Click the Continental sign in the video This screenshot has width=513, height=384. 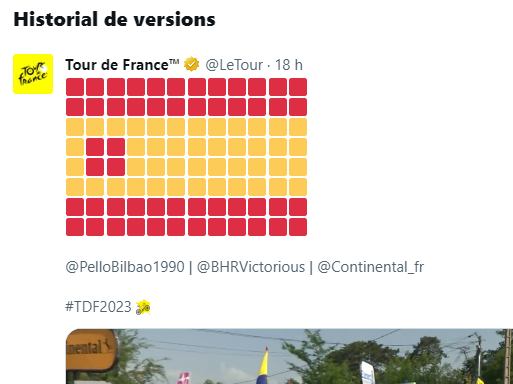91,350
